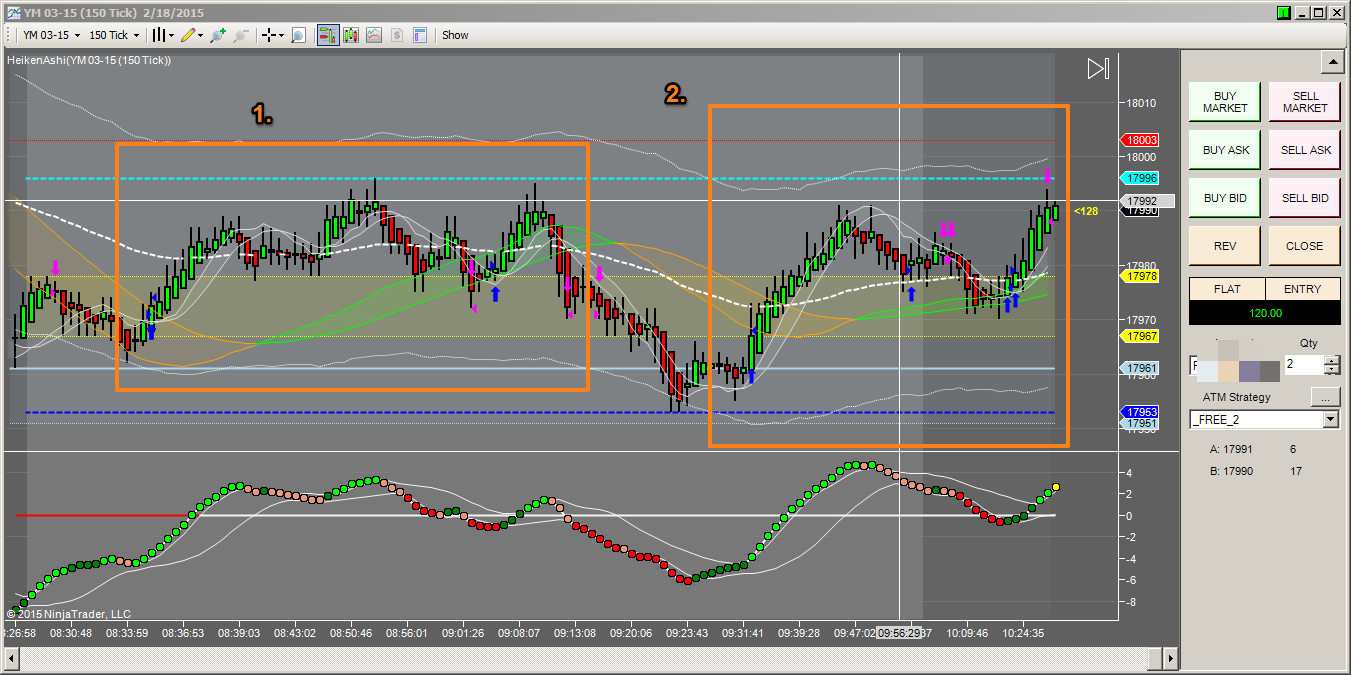Click the 18010 price axis label

pyautogui.click(x=1141, y=103)
